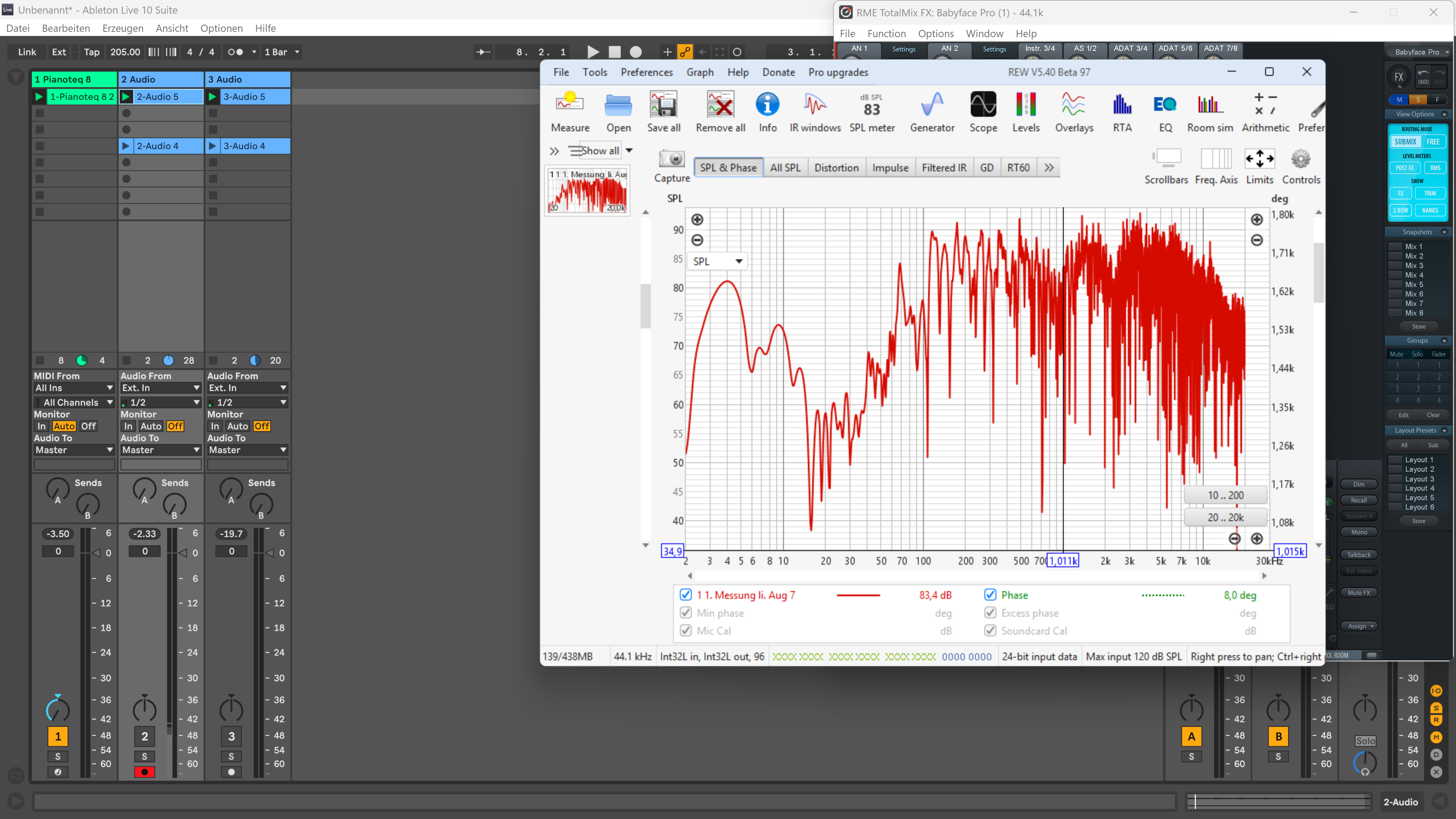Toggle graph Scrollbars icon
The width and height of the screenshot is (1456, 819).
point(1166,166)
